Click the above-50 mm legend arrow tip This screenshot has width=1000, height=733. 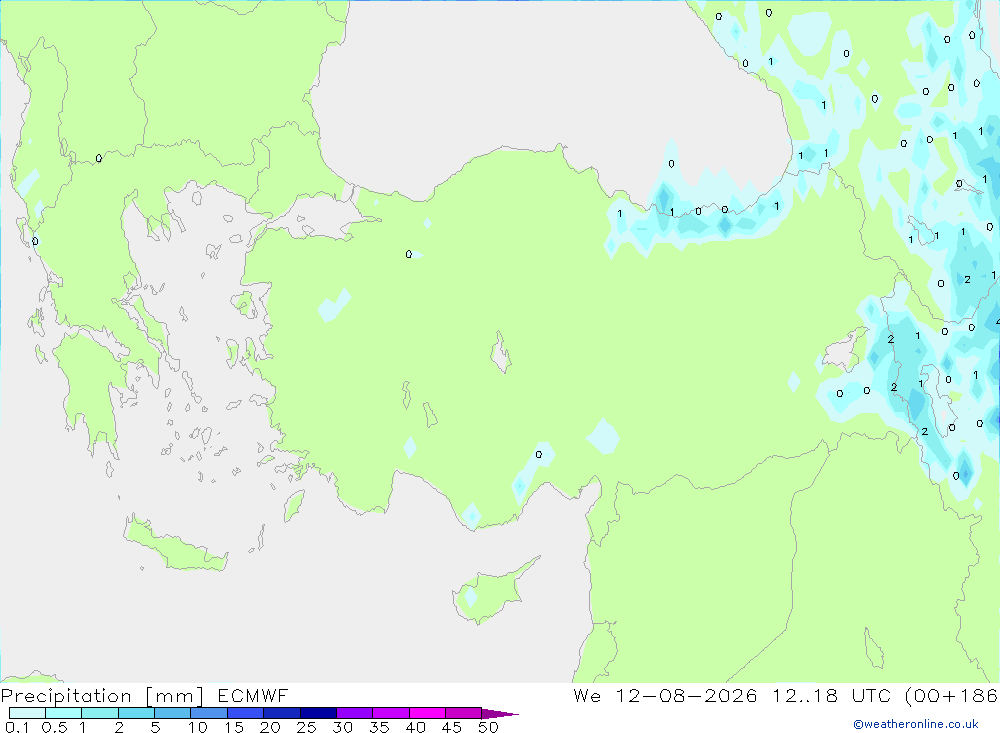[500, 714]
